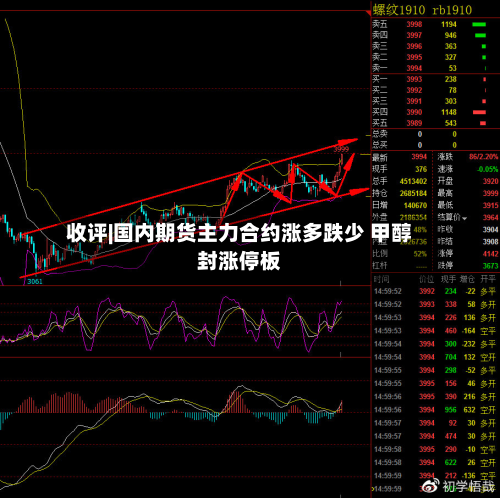Click the 开平 column header in the tick list

[488, 279]
